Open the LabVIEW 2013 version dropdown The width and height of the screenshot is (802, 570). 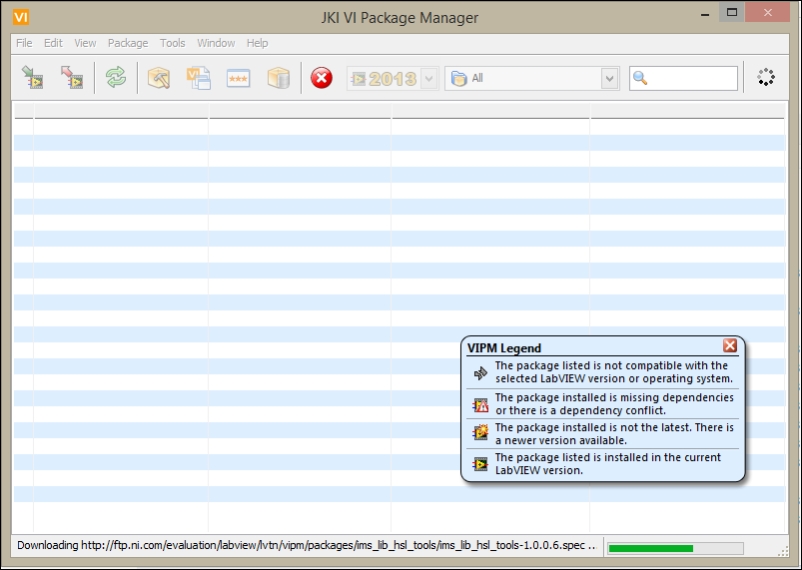tap(429, 79)
